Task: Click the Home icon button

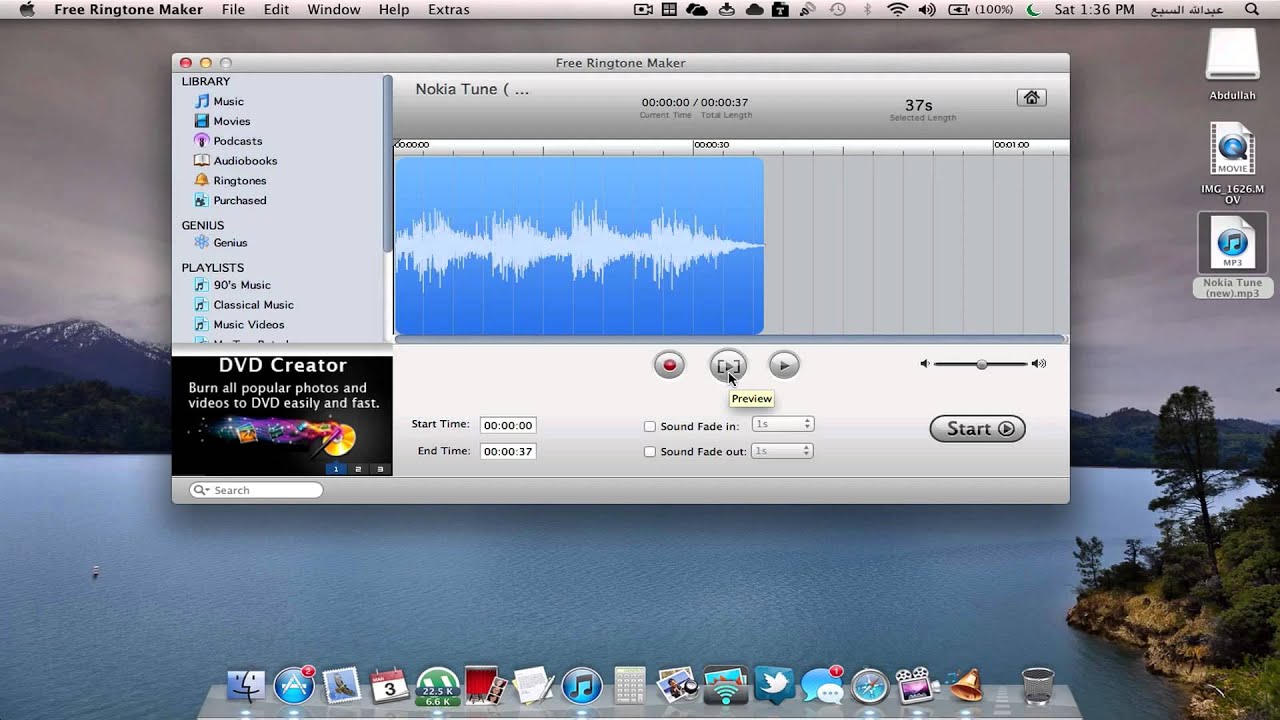Action: [x=1031, y=97]
